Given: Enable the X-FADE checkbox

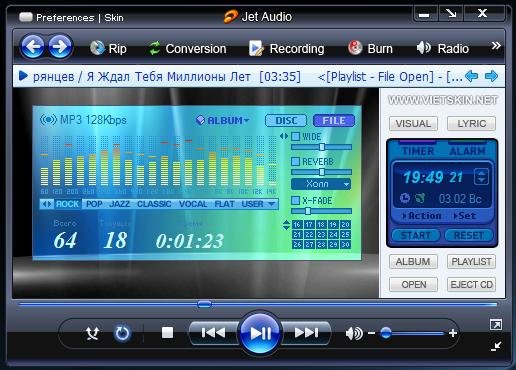Looking at the screenshot, I should pyautogui.click(x=296, y=201).
